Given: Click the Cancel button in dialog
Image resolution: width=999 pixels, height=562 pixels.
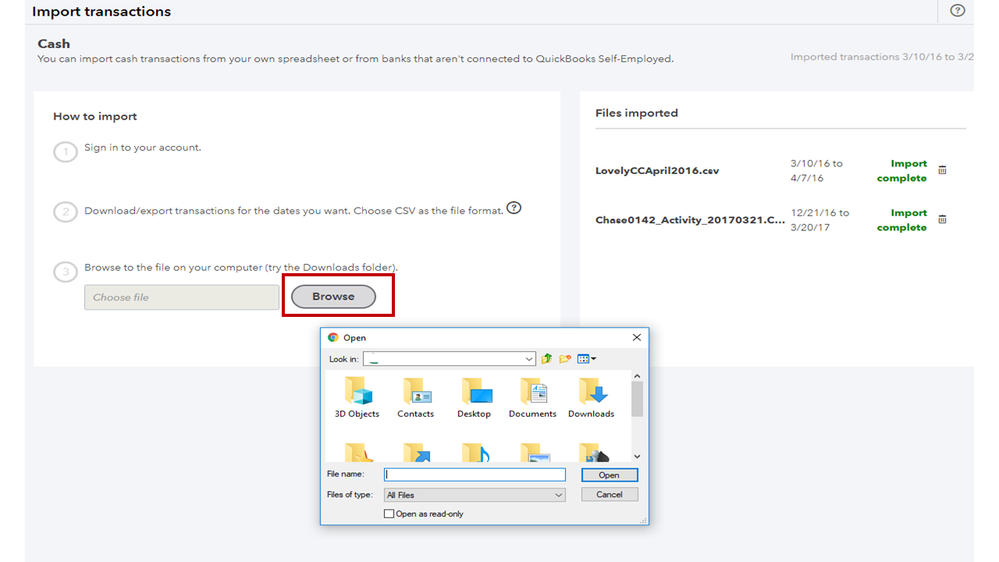Looking at the screenshot, I should [x=609, y=494].
